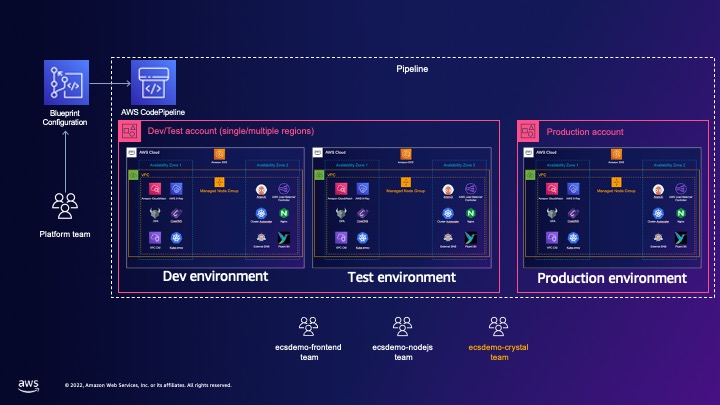Click "Dev/Test account (single/multiple regions)" text
The image size is (720, 405).
[x=231, y=131]
